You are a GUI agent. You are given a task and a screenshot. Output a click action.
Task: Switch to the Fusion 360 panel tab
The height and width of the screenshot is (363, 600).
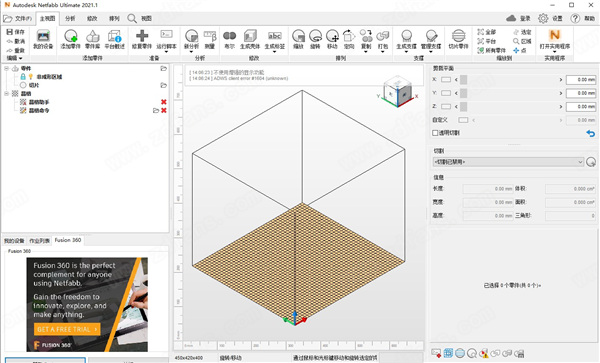point(68,240)
